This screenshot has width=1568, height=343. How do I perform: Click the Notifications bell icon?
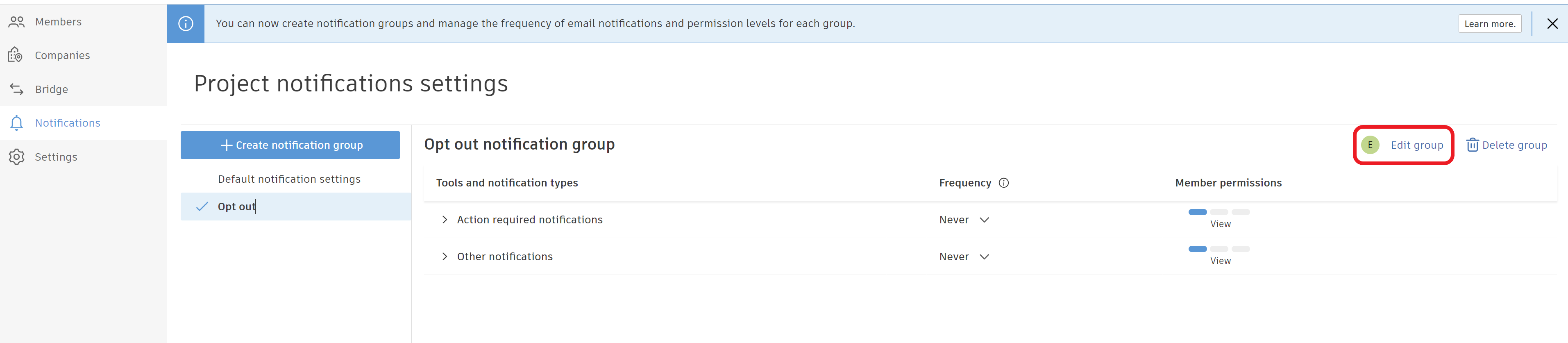tap(16, 123)
